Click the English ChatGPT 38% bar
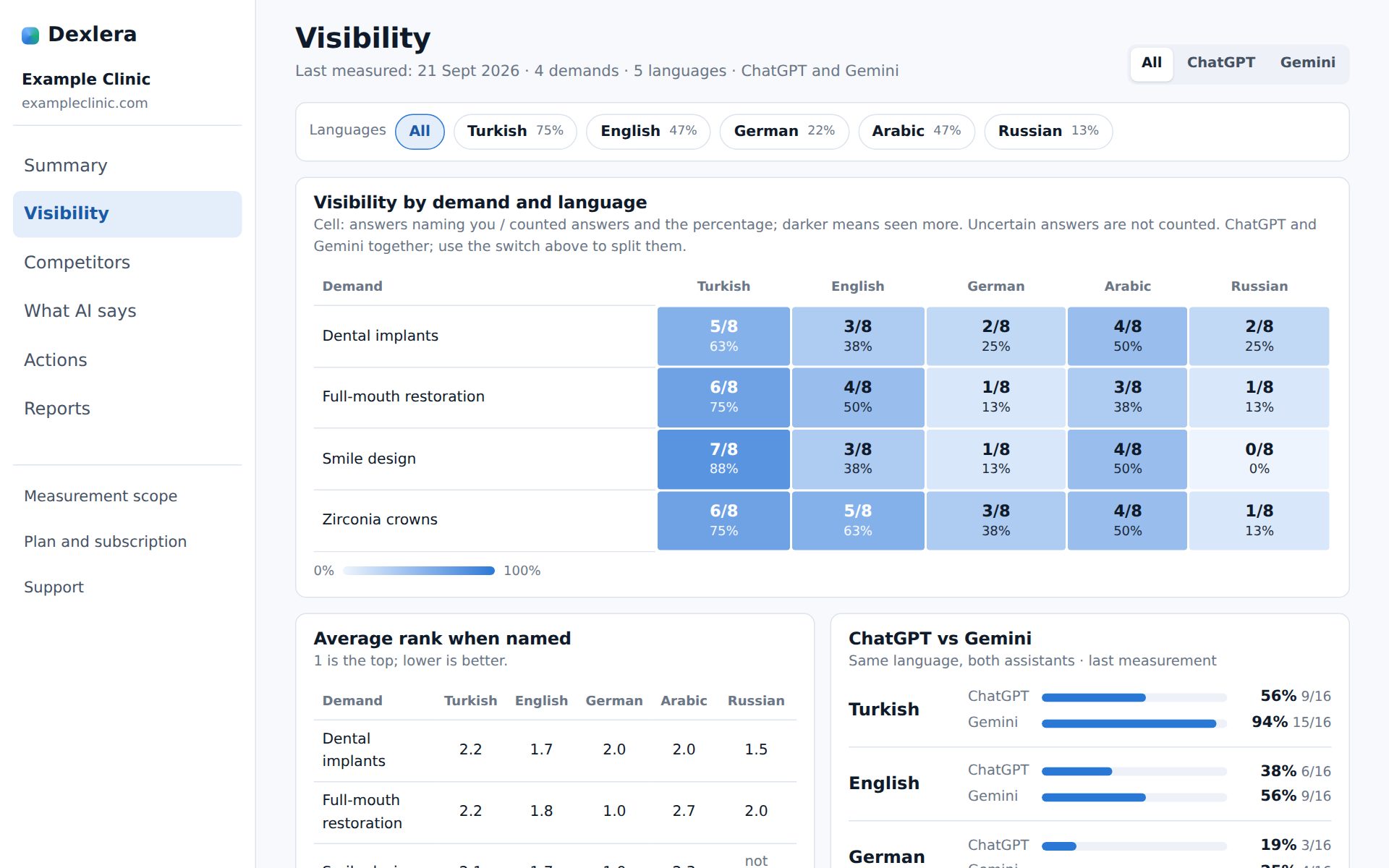This screenshot has width=1389, height=868. pos(1134,772)
